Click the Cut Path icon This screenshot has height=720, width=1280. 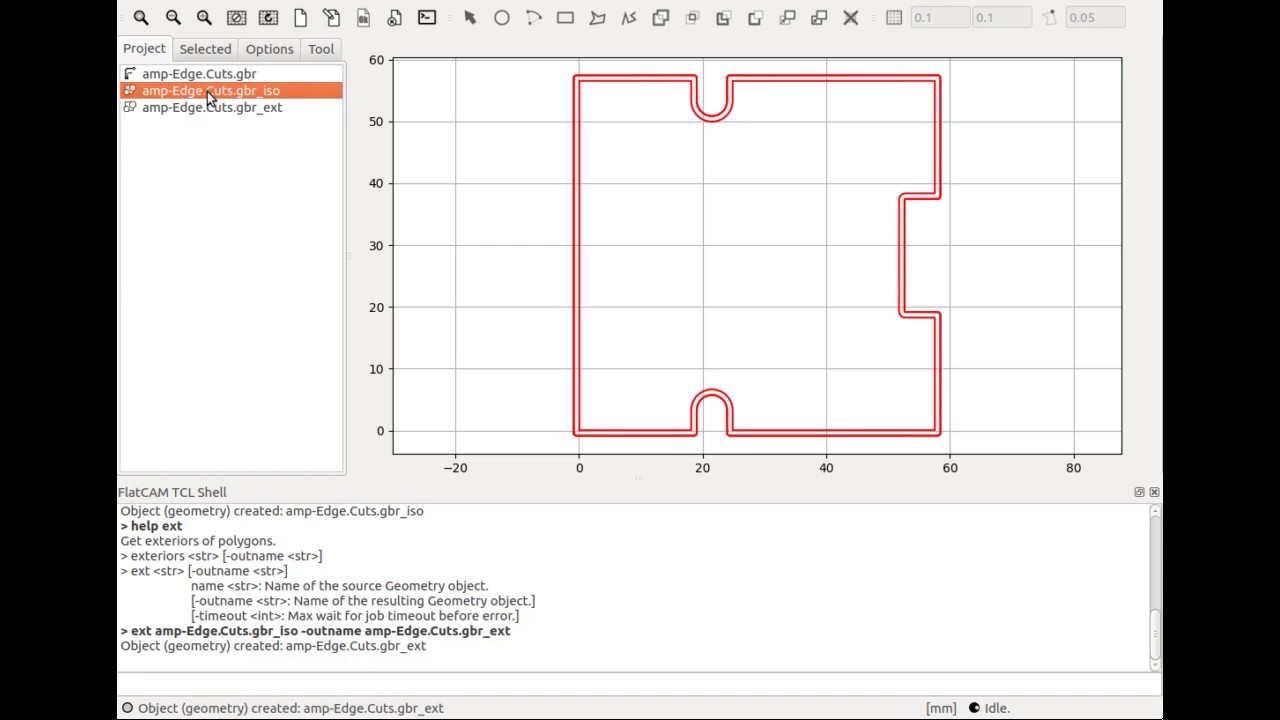pyautogui.click(x=756, y=17)
